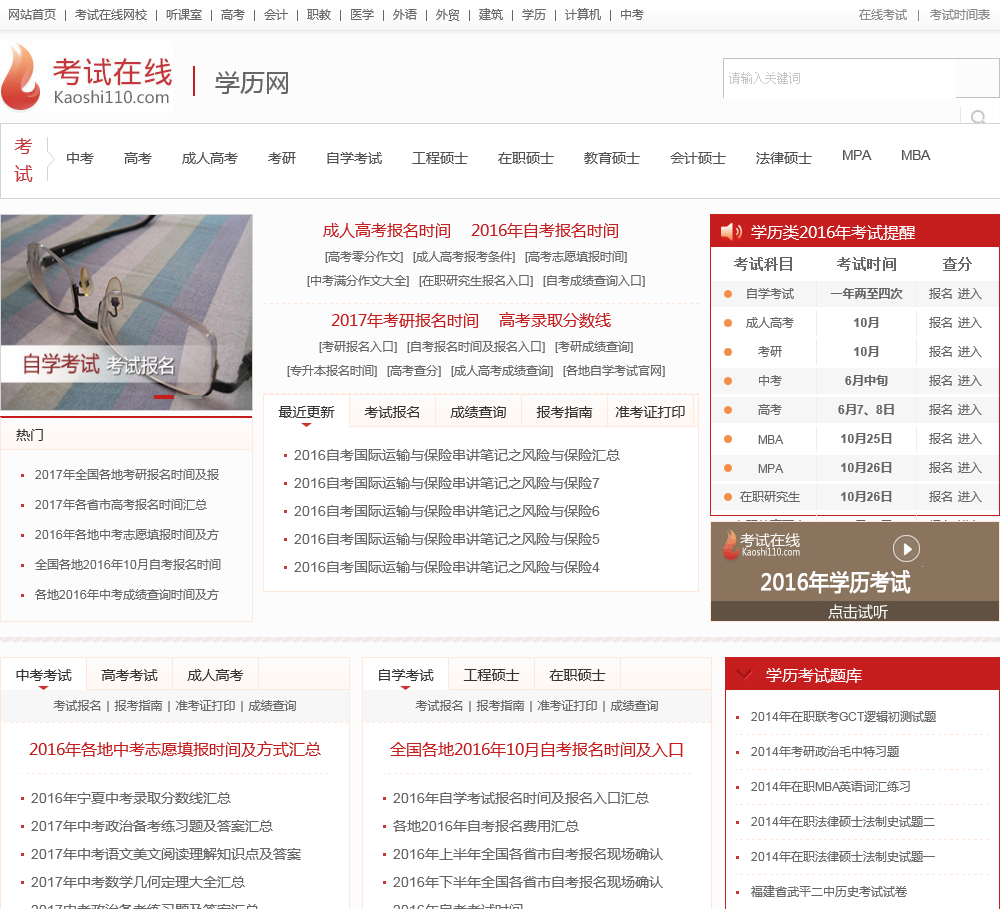Open the [自考成绩查询入口] link
Image resolution: width=1000 pixels, height=909 pixels.
594,281
